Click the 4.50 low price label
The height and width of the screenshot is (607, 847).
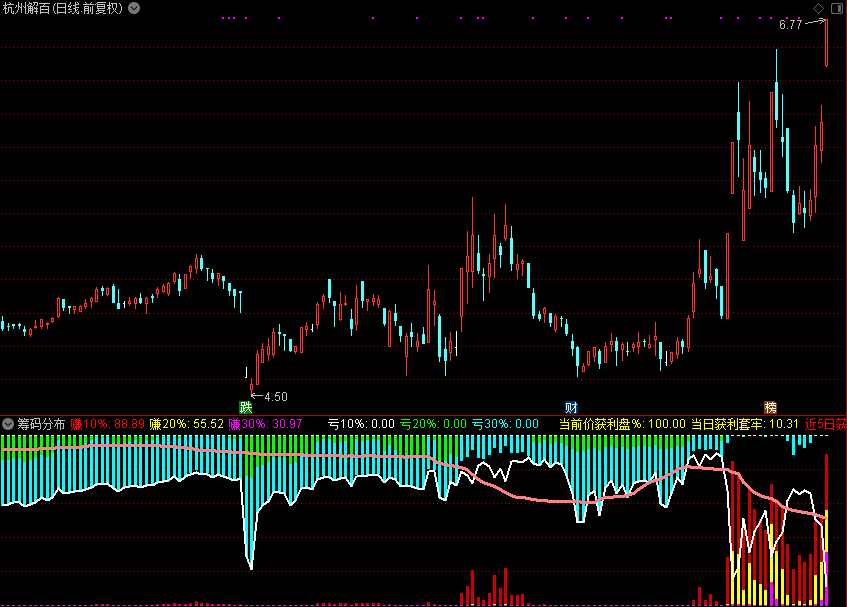[x=276, y=397]
